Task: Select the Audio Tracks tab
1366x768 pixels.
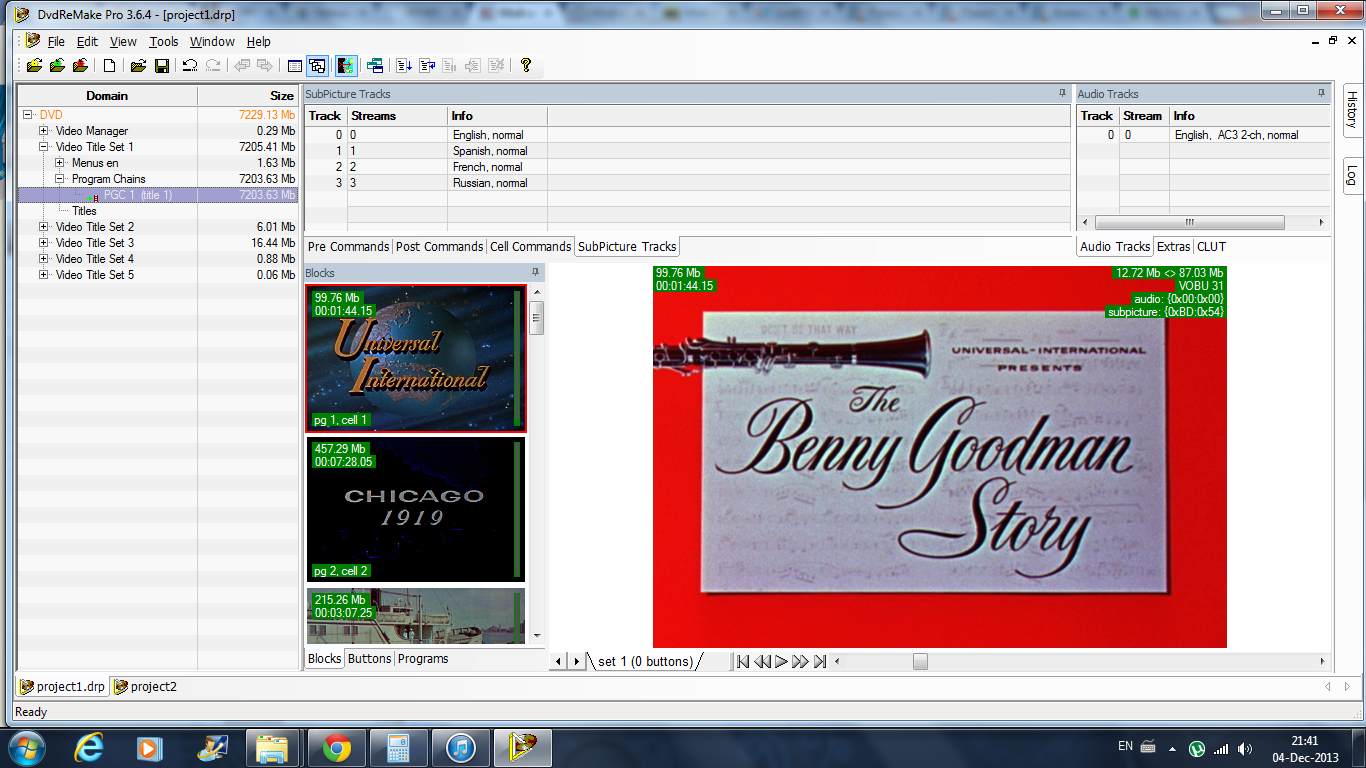Action: tap(1115, 247)
